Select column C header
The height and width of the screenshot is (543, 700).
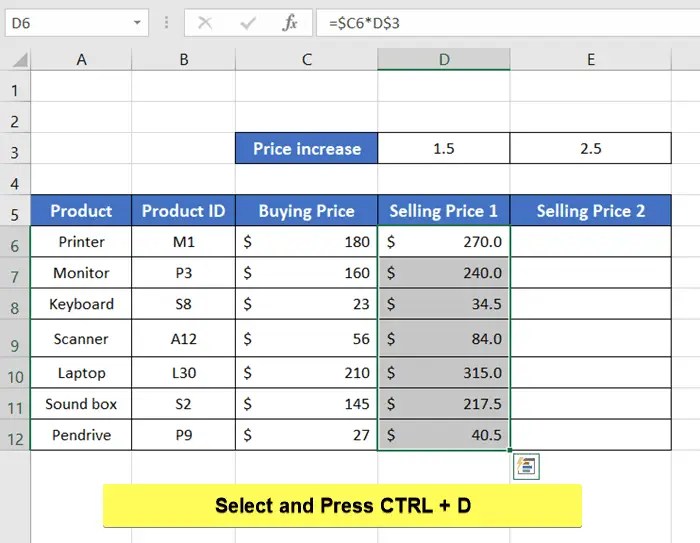point(306,59)
